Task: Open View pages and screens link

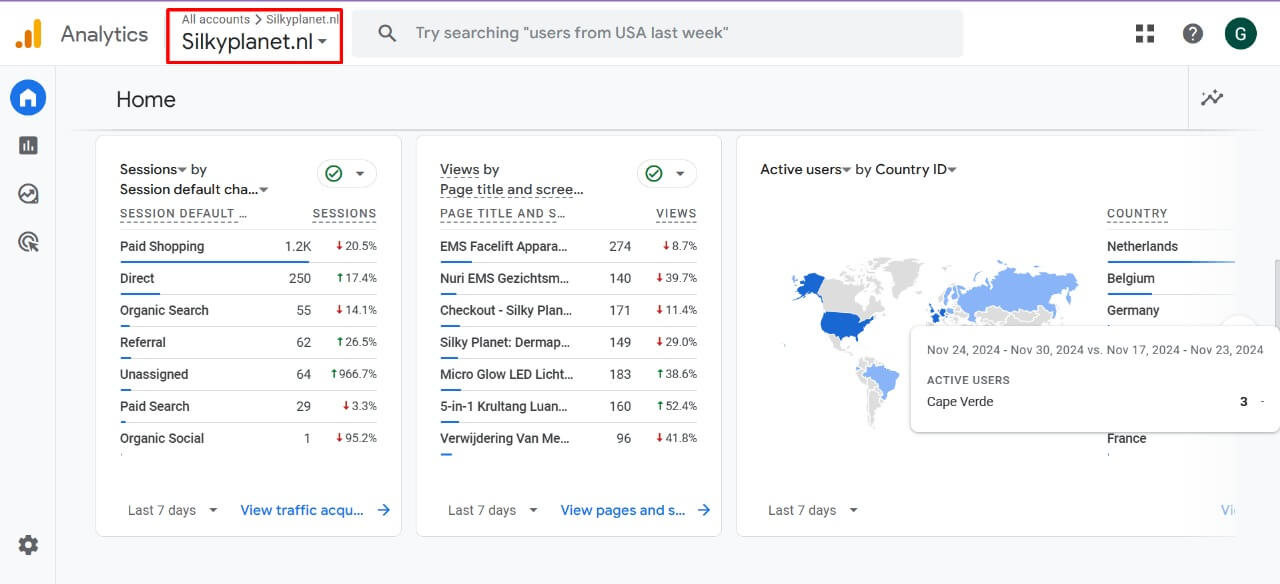Action: coord(622,510)
